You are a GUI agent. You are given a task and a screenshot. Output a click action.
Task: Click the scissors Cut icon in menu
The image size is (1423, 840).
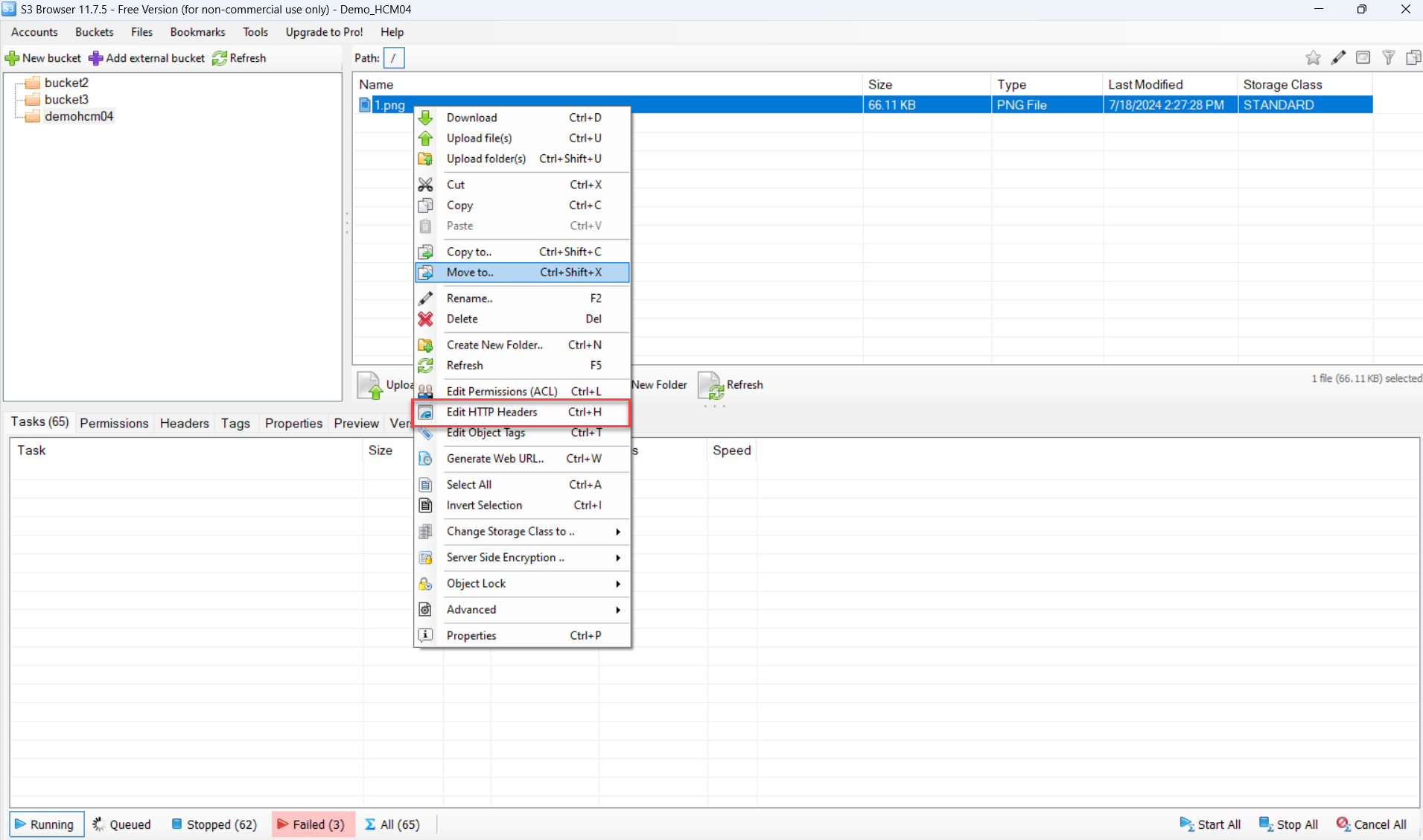(x=425, y=185)
